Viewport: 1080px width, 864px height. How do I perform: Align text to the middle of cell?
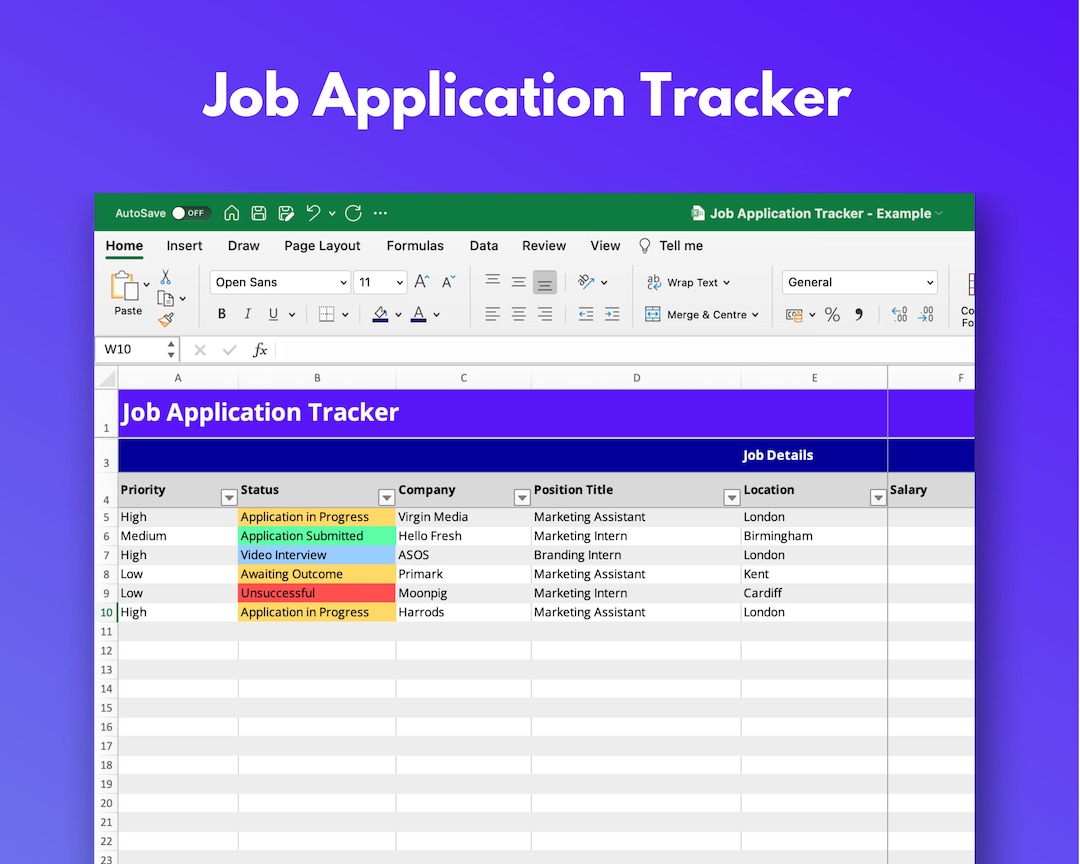(x=519, y=282)
